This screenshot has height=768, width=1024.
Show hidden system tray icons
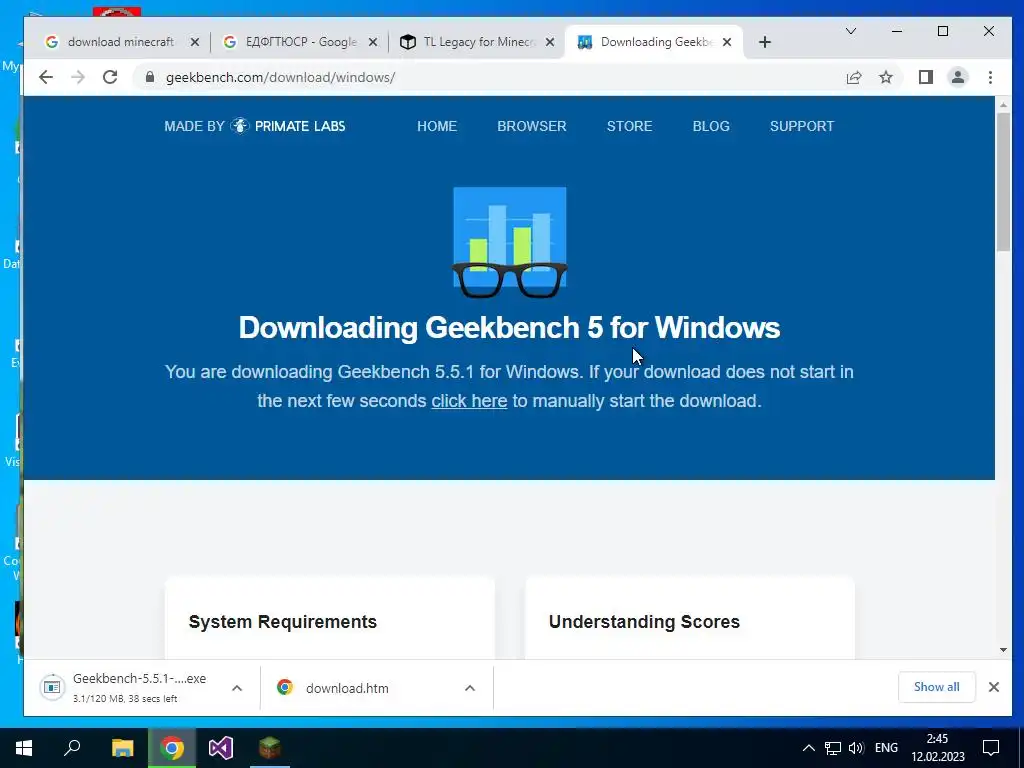[808, 748]
